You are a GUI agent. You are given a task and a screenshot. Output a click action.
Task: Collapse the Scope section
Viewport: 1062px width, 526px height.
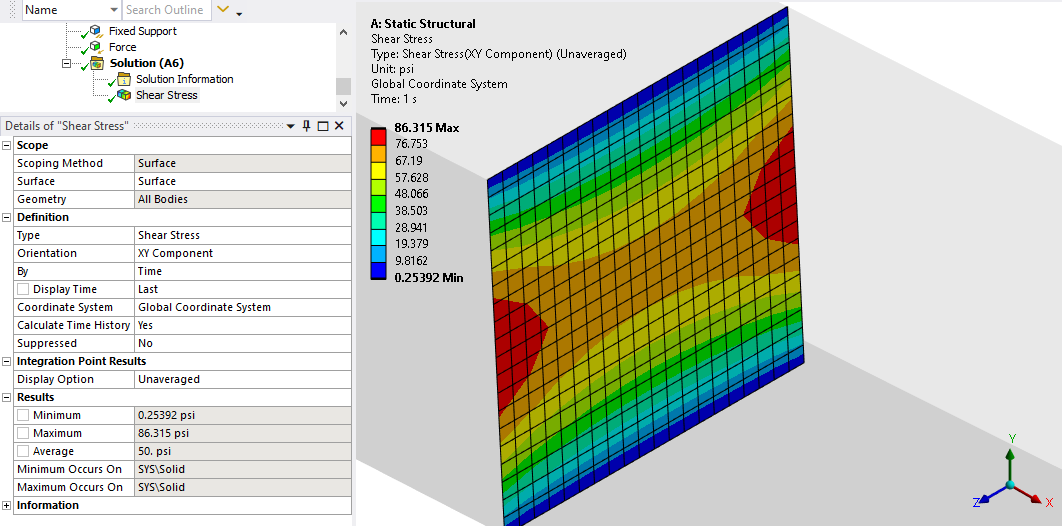coord(7,145)
